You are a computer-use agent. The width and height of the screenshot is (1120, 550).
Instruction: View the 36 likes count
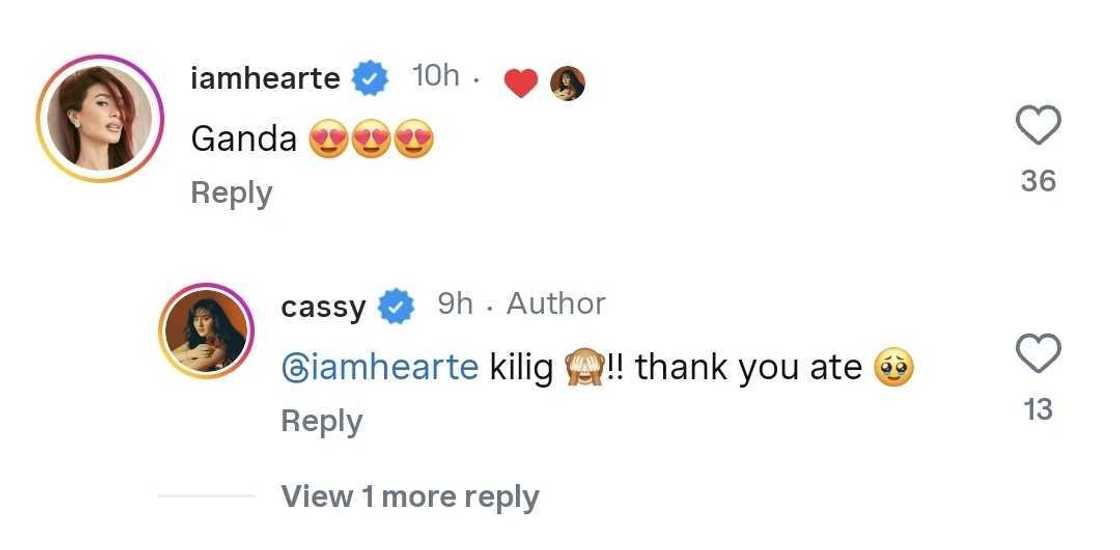[1038, 181]
